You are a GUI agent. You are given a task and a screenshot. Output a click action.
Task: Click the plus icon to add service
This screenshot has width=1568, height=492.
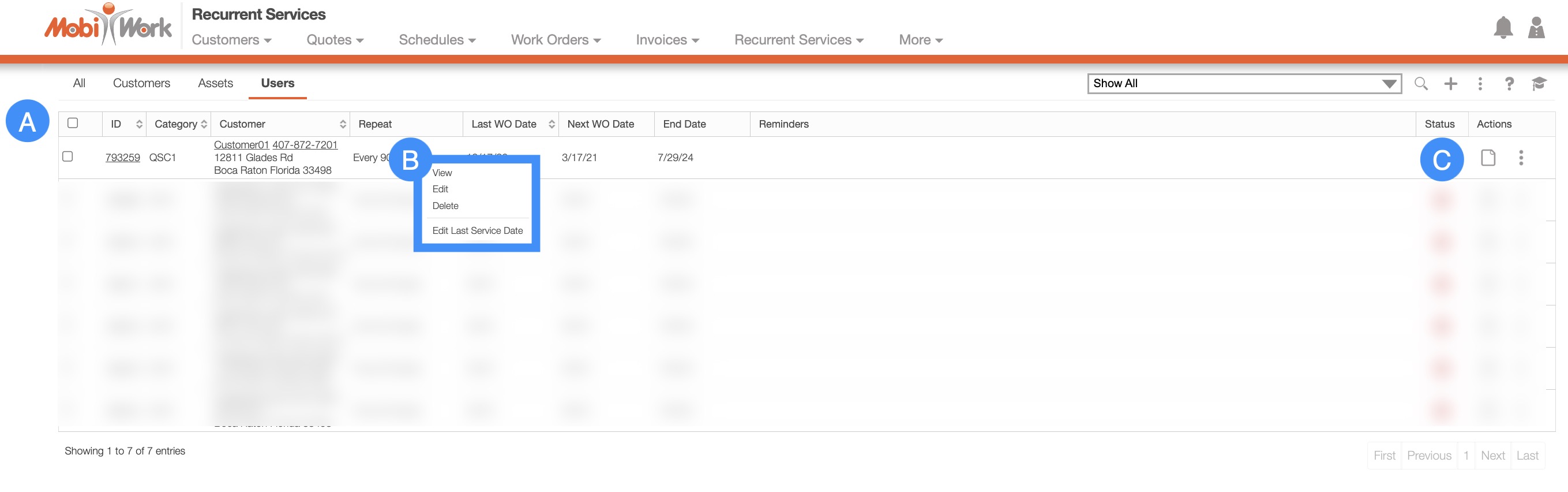point(1450,84)
